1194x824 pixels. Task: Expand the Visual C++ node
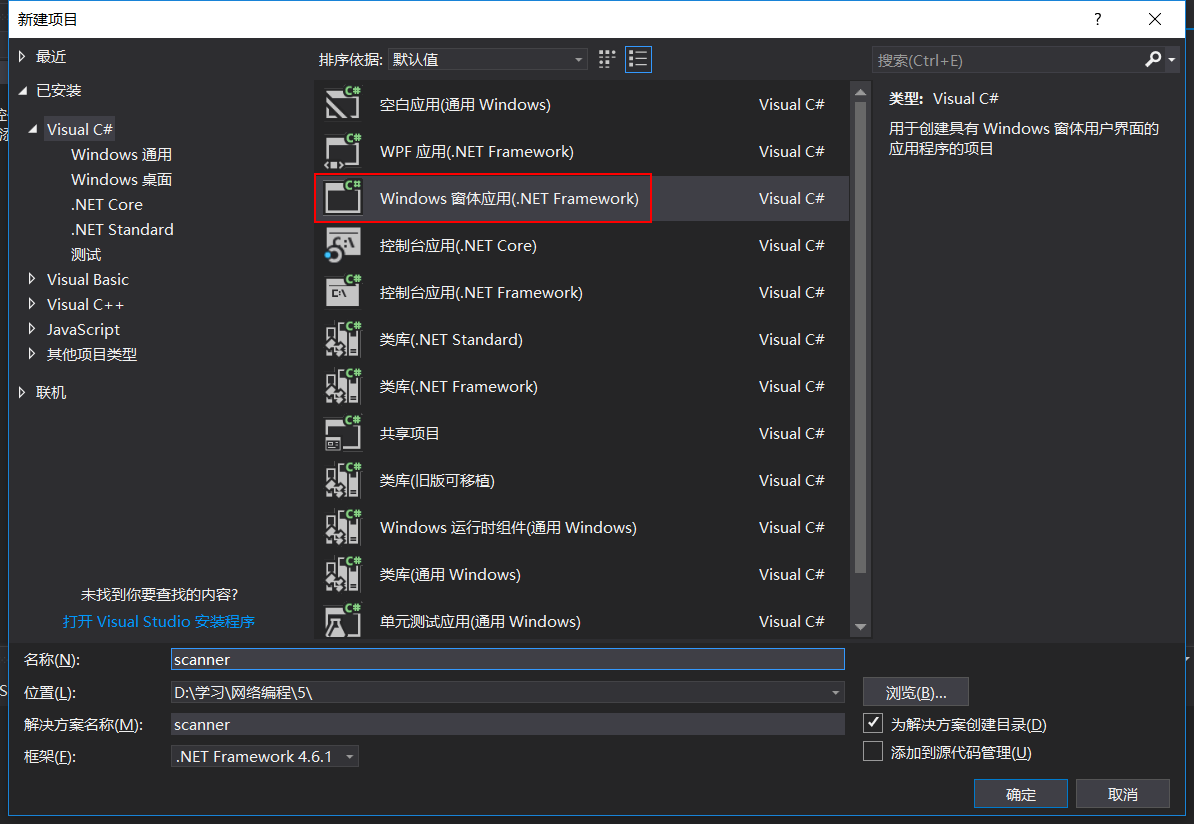click(x=32, y=304)
